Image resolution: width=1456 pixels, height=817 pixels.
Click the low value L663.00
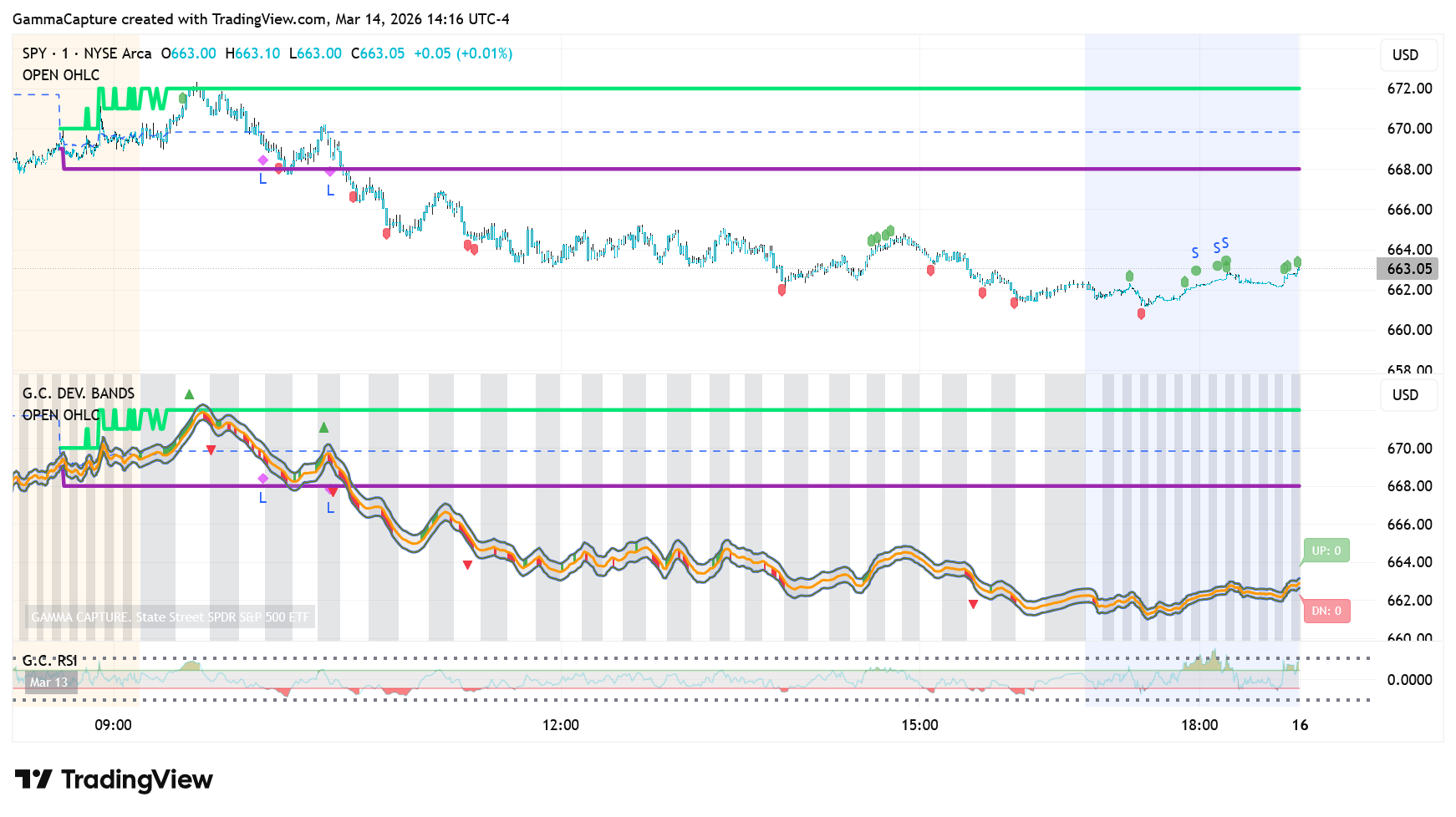tap(315, 53)
